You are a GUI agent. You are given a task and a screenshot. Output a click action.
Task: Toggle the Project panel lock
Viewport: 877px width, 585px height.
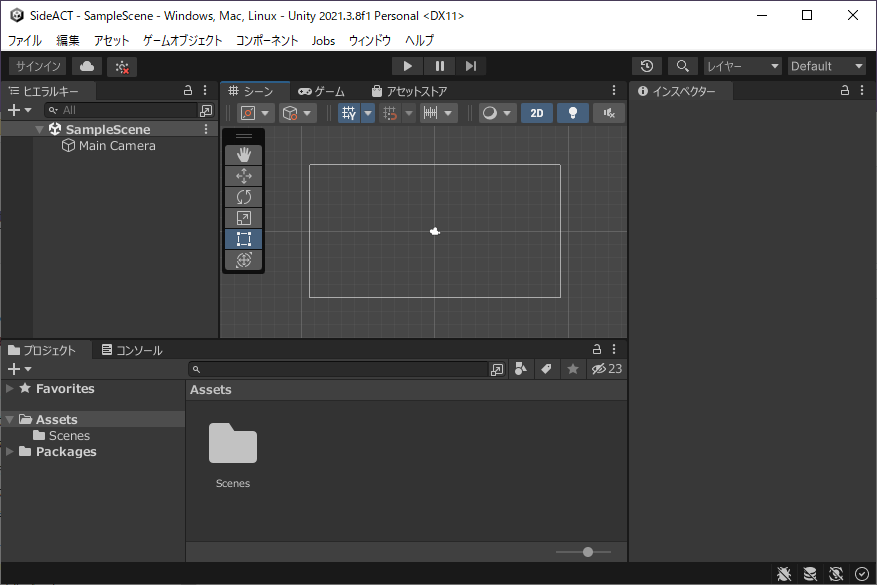[597, 349]
